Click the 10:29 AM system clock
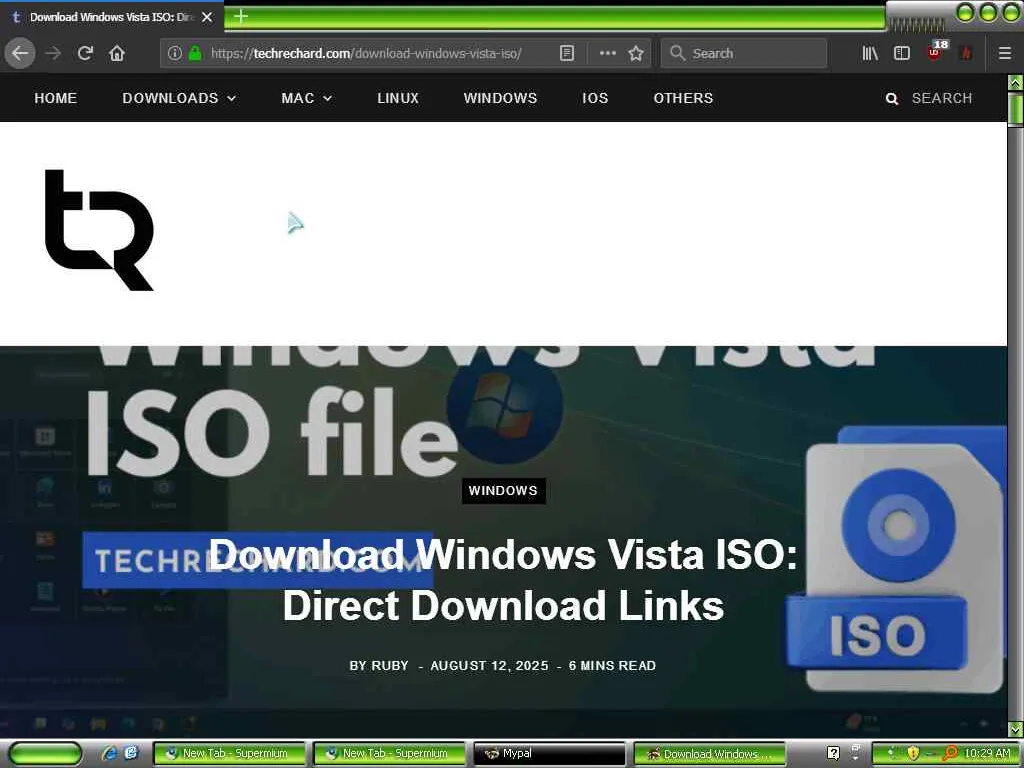1024x768 pixels. [987, 754]
